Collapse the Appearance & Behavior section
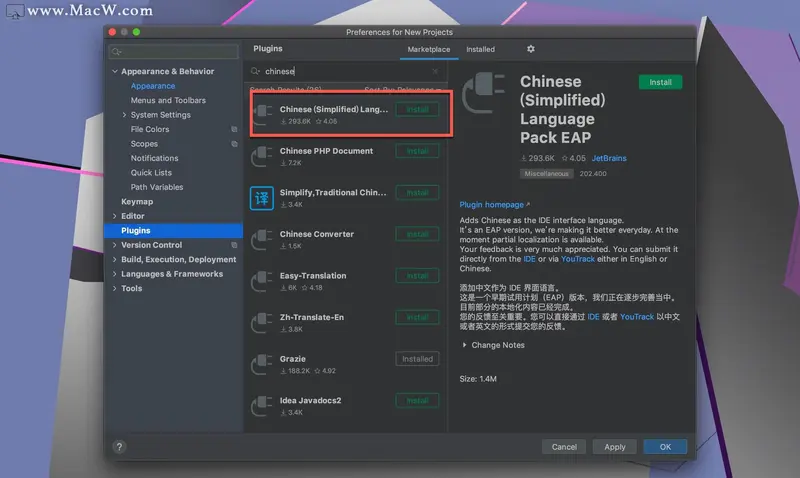The image size is (800, 478). tap(114, 71)
